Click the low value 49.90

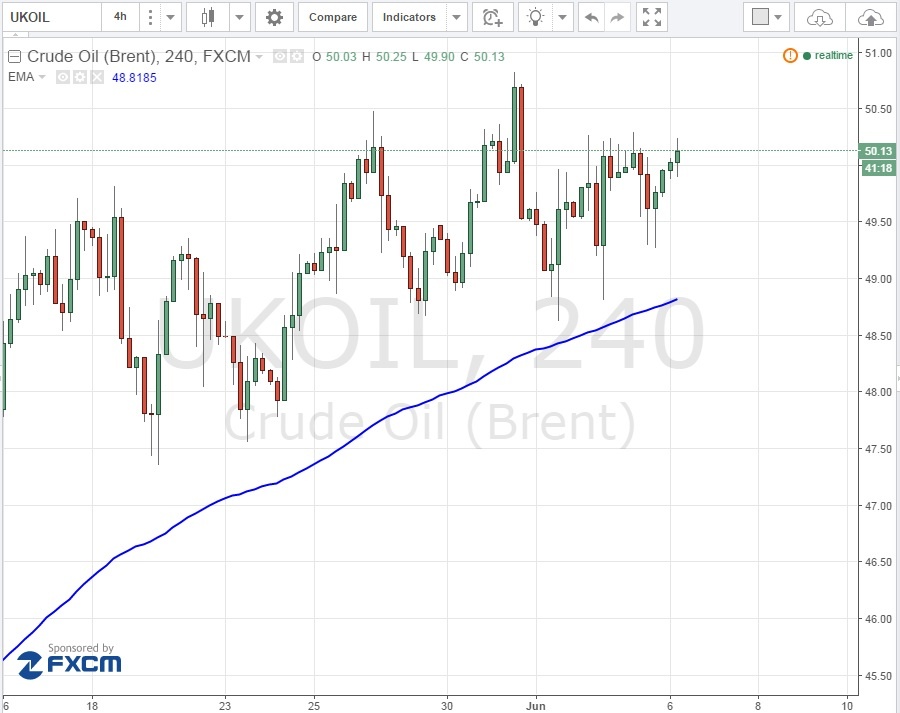(439, 57)
